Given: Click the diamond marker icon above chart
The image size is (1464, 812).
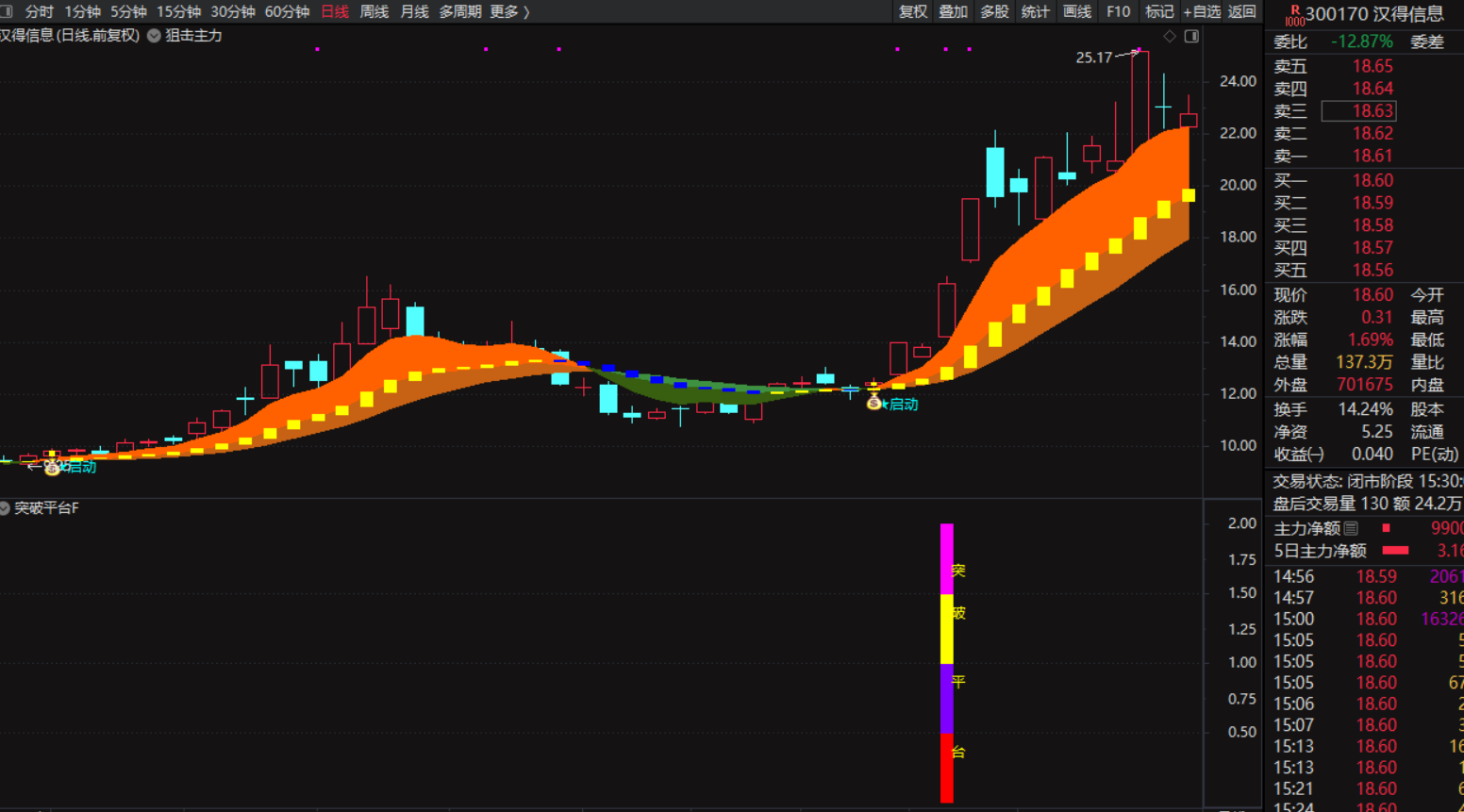Looking at the screenshot, I should pyautogui.click(x=1170, y=36).
